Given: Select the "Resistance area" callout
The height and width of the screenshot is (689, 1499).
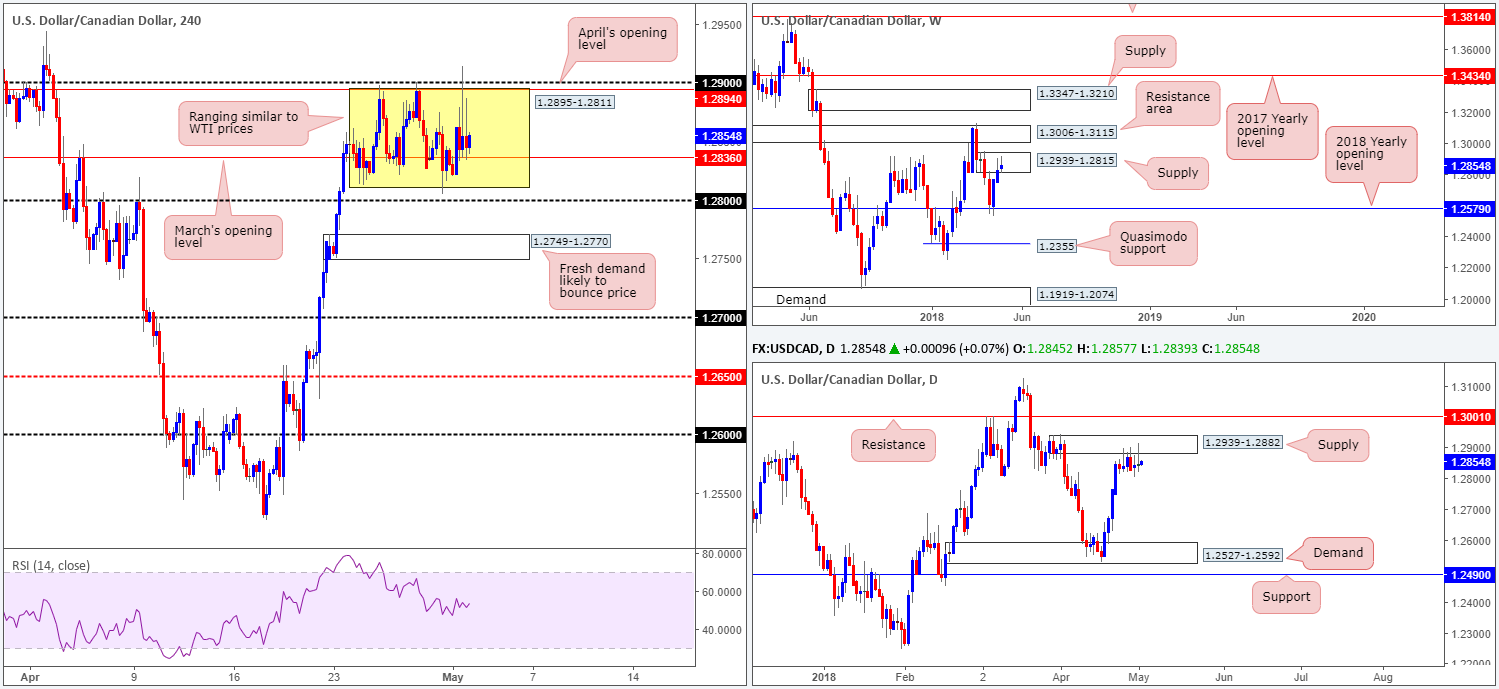Looking at the screenshot, I should click(1177, 104).
